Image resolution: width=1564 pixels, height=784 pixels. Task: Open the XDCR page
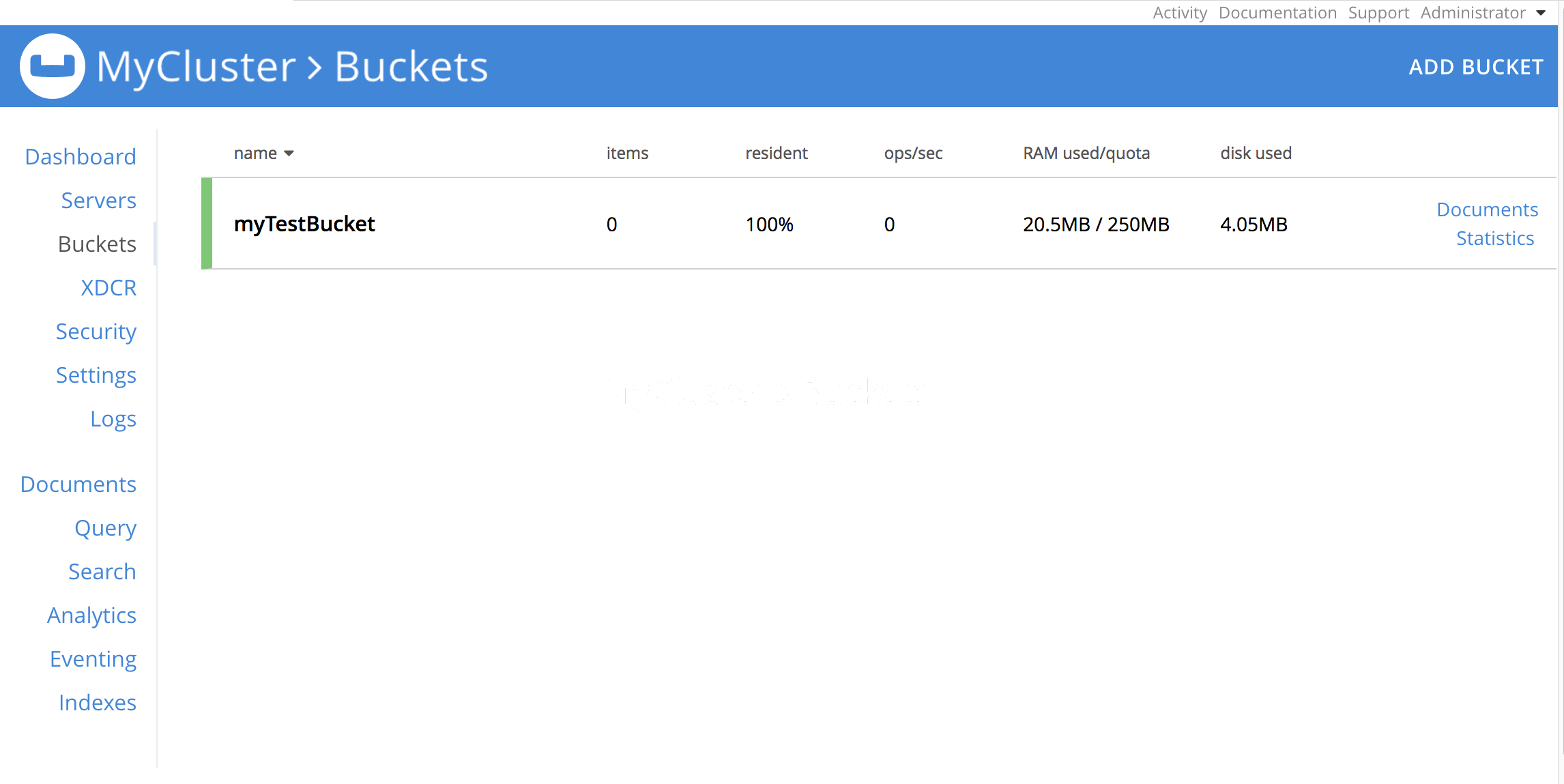coord(108,288)
